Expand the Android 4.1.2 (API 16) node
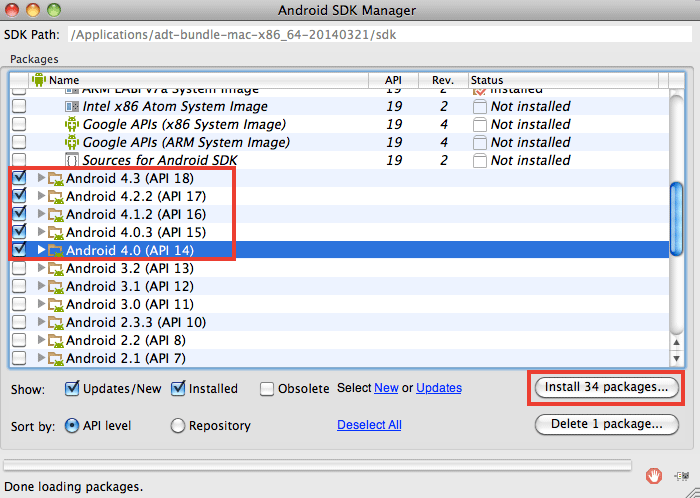Image resolution: width=700 pixels, height=498 pixels. (41, 214)
